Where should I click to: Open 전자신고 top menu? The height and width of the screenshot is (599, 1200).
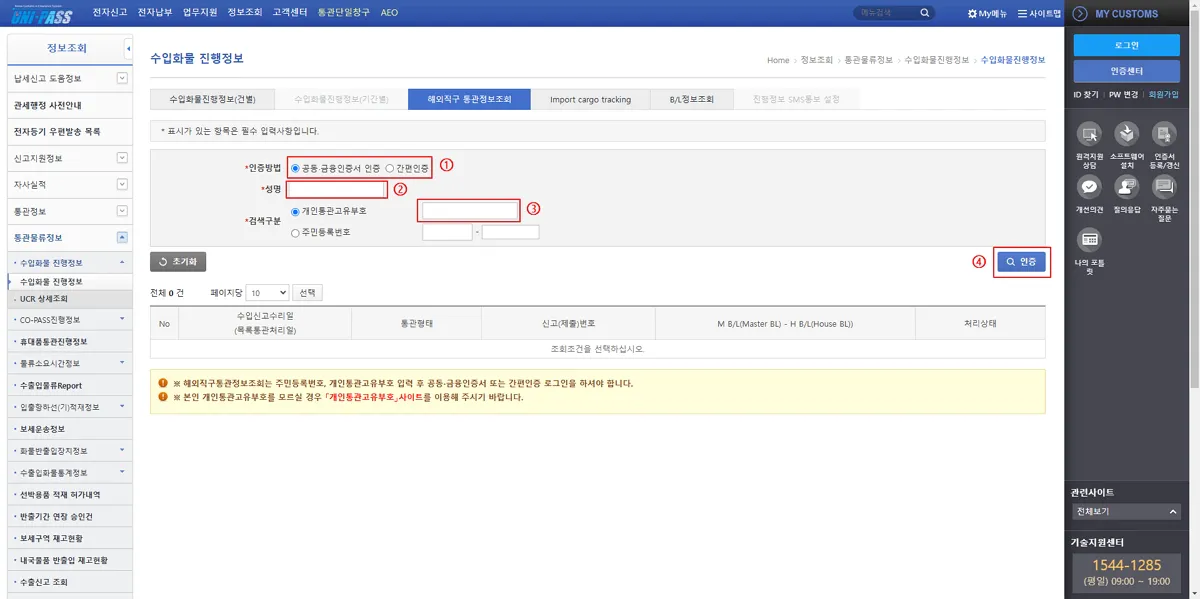pyautogui.click(x=110, y=13)
